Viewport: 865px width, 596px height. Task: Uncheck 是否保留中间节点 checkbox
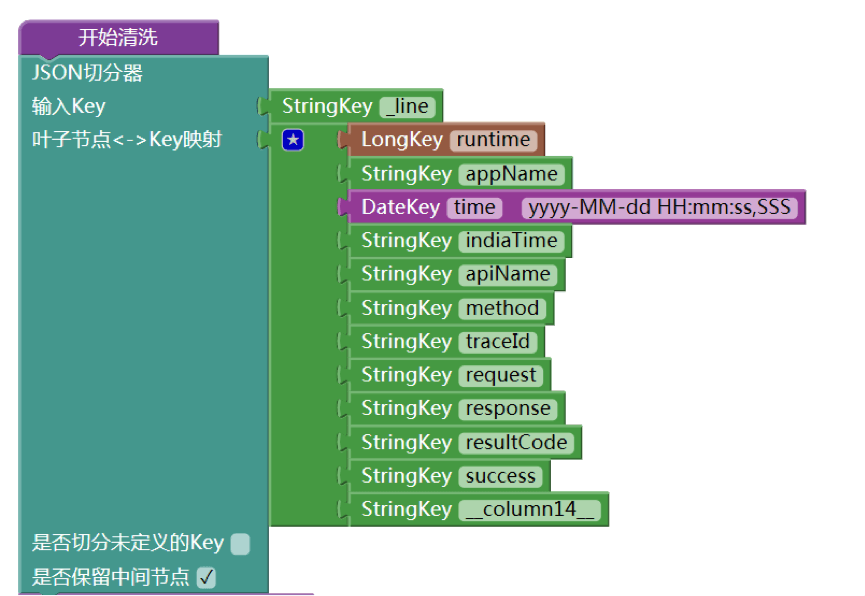[x=206, y=577]
